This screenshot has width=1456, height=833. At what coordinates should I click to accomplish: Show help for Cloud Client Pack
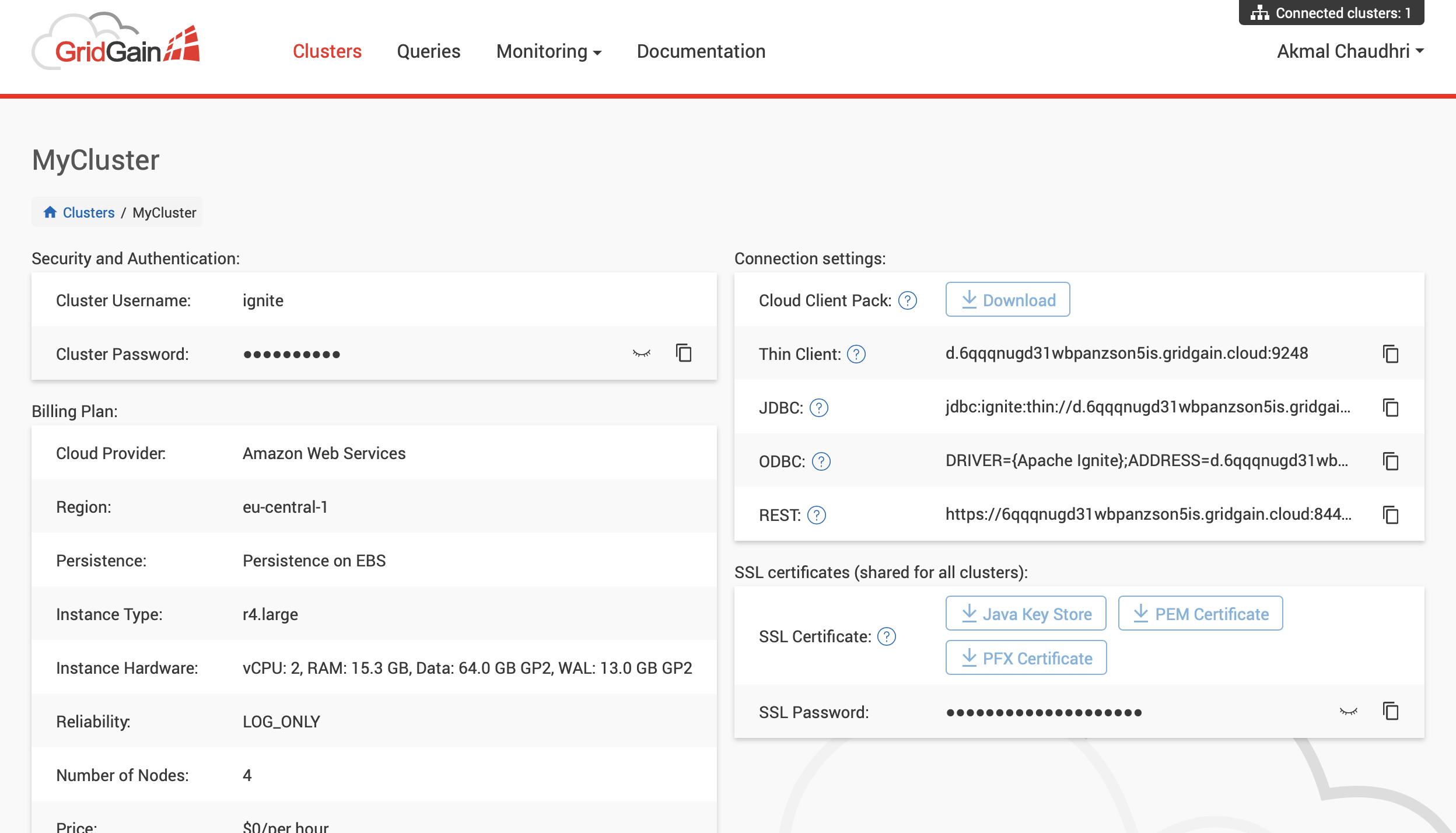tap(908, 300)
